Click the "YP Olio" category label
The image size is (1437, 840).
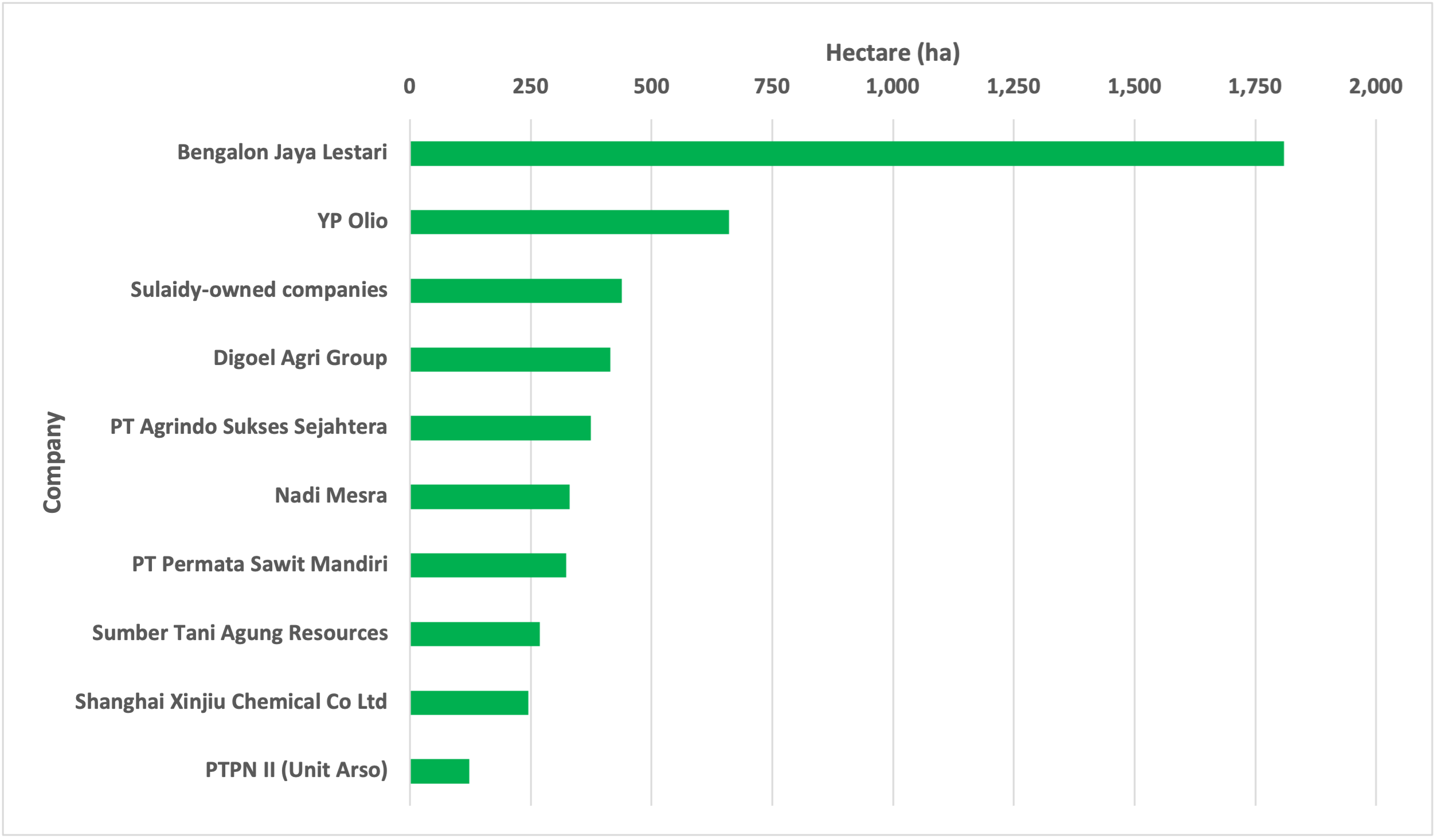click(352, 221)
